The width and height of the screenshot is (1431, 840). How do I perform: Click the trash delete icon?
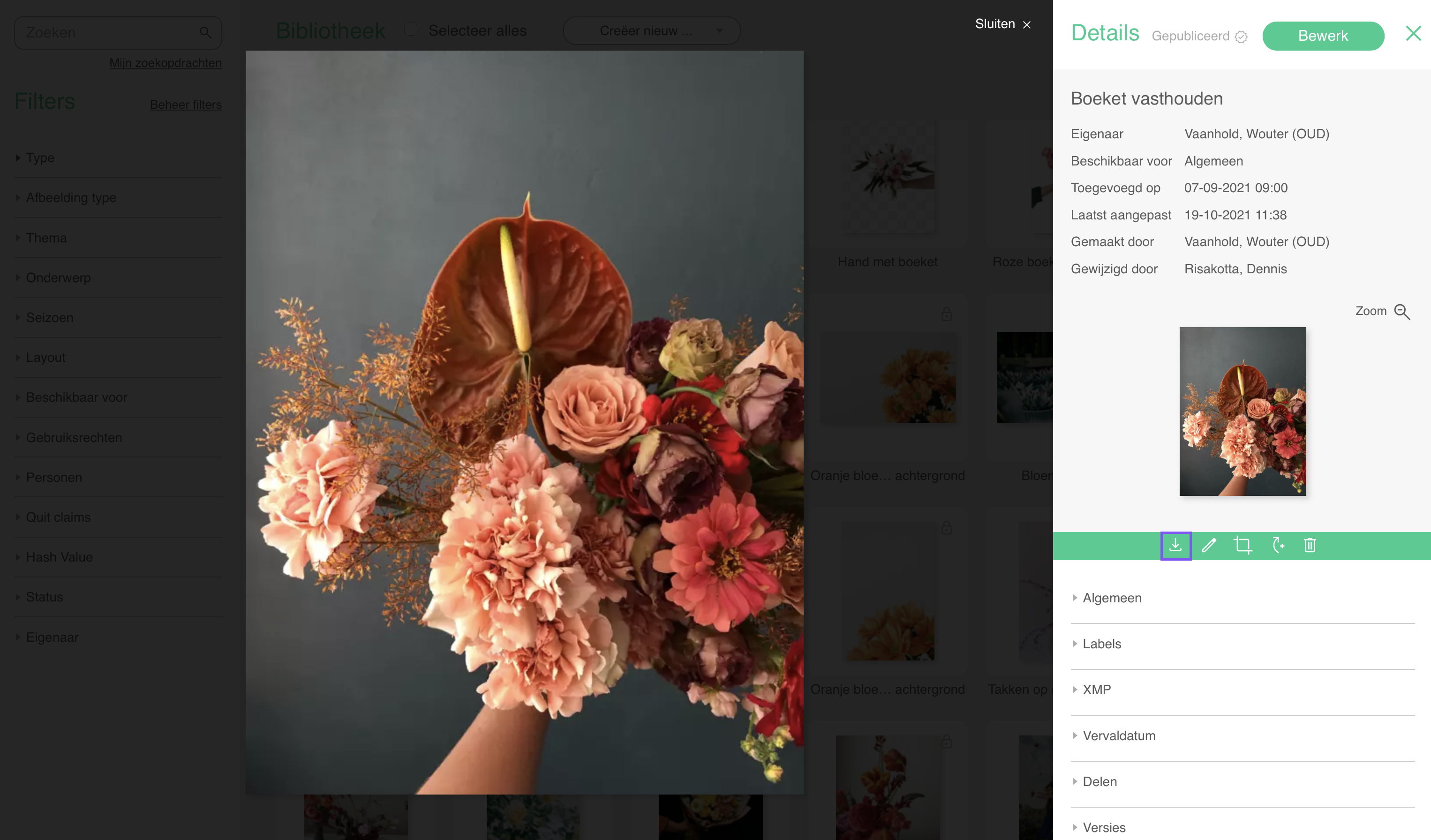(1310, 546)
